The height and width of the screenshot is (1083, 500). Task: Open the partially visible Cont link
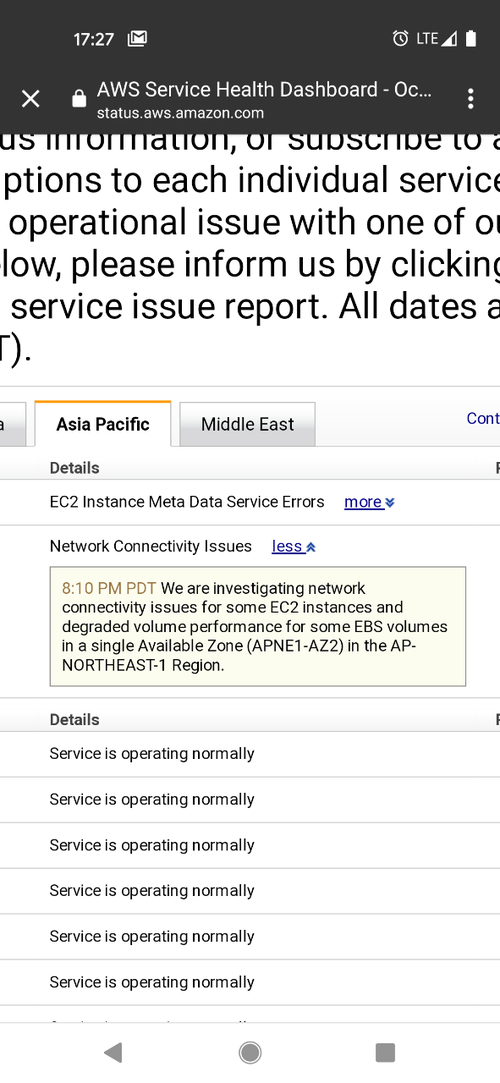[x=483, y=418]
